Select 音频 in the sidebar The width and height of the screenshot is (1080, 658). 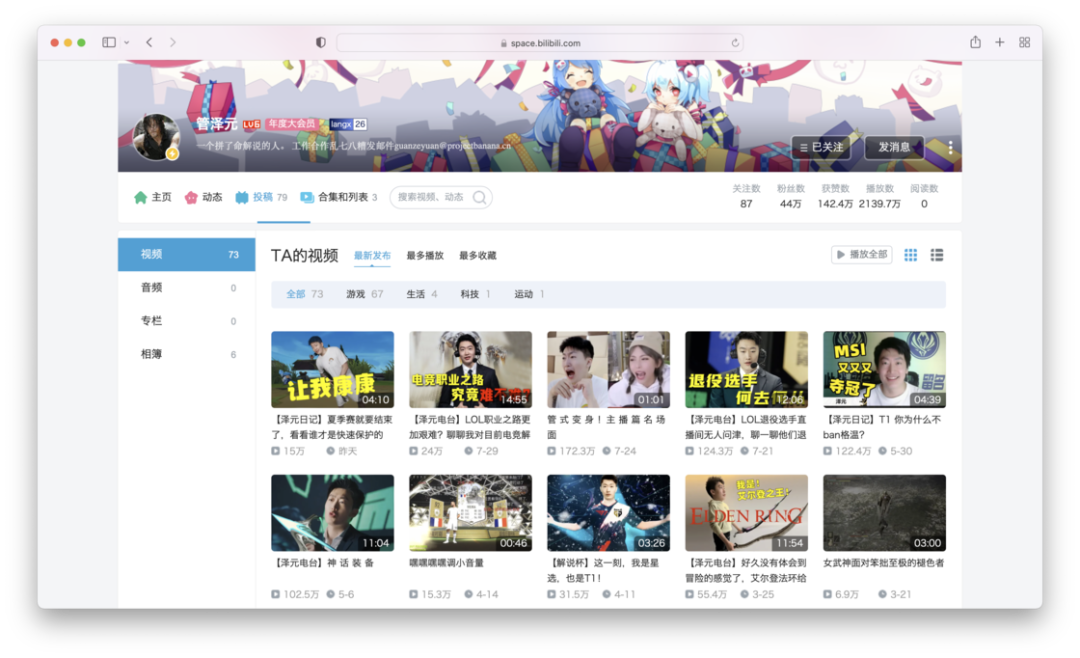coord(187,288)
